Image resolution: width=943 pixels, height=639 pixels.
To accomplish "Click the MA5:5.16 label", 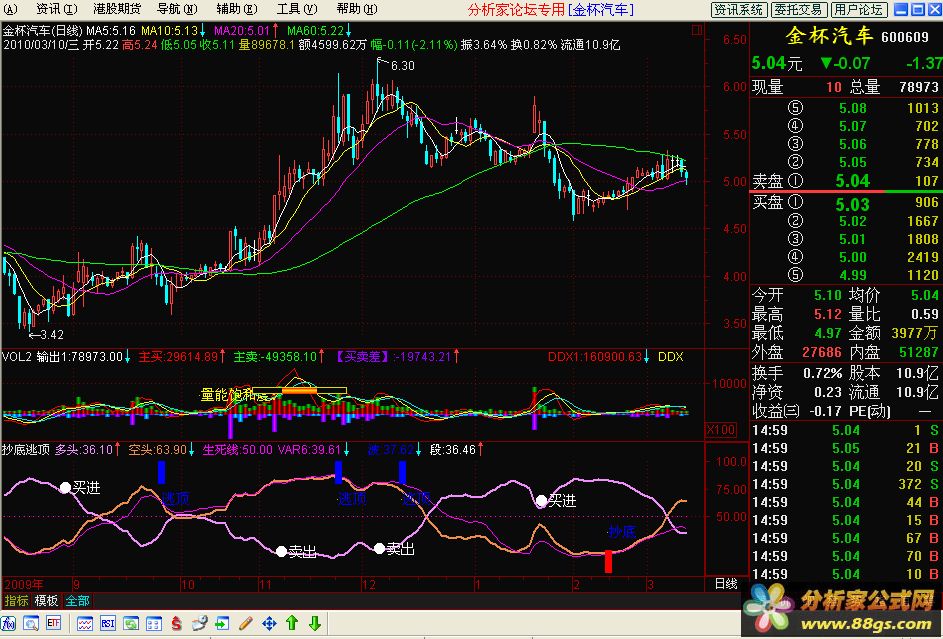I will pyautogui.click(x=112, y=31).
